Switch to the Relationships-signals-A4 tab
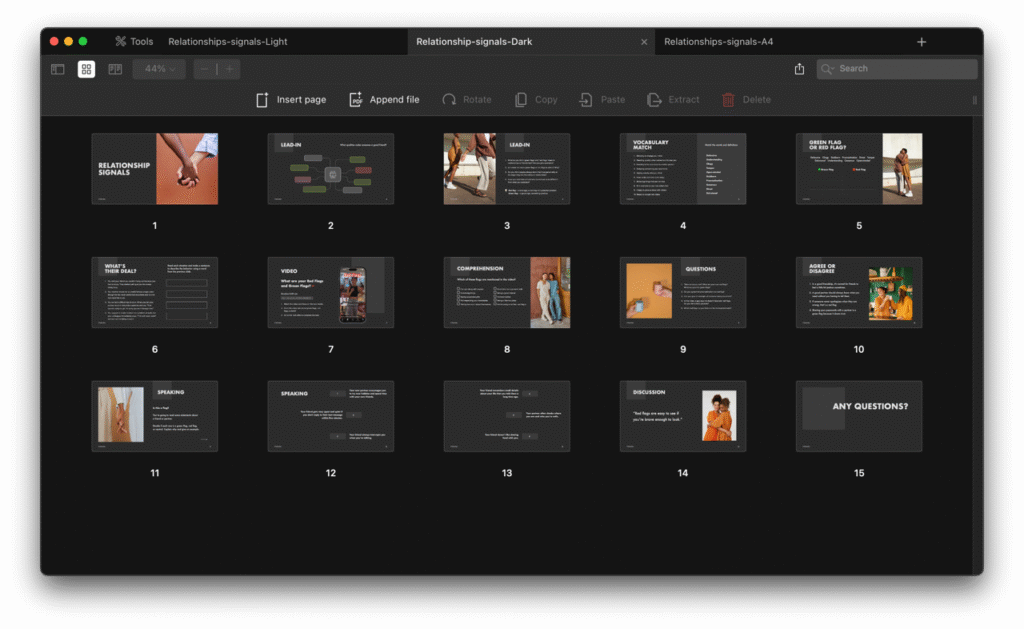Screen dimensions: 1024x629 coord(718,42)
